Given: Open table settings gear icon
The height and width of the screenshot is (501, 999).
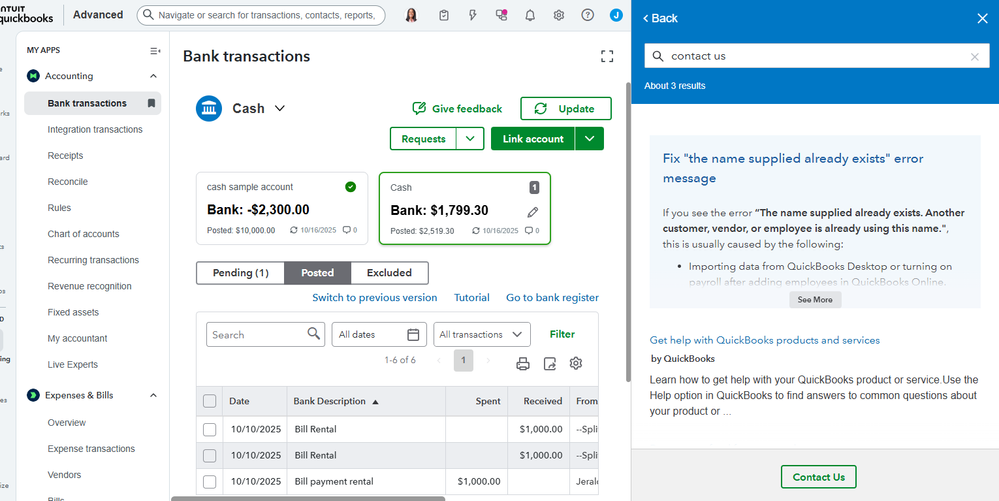Looking at the screenshot, I should (576, 363).
